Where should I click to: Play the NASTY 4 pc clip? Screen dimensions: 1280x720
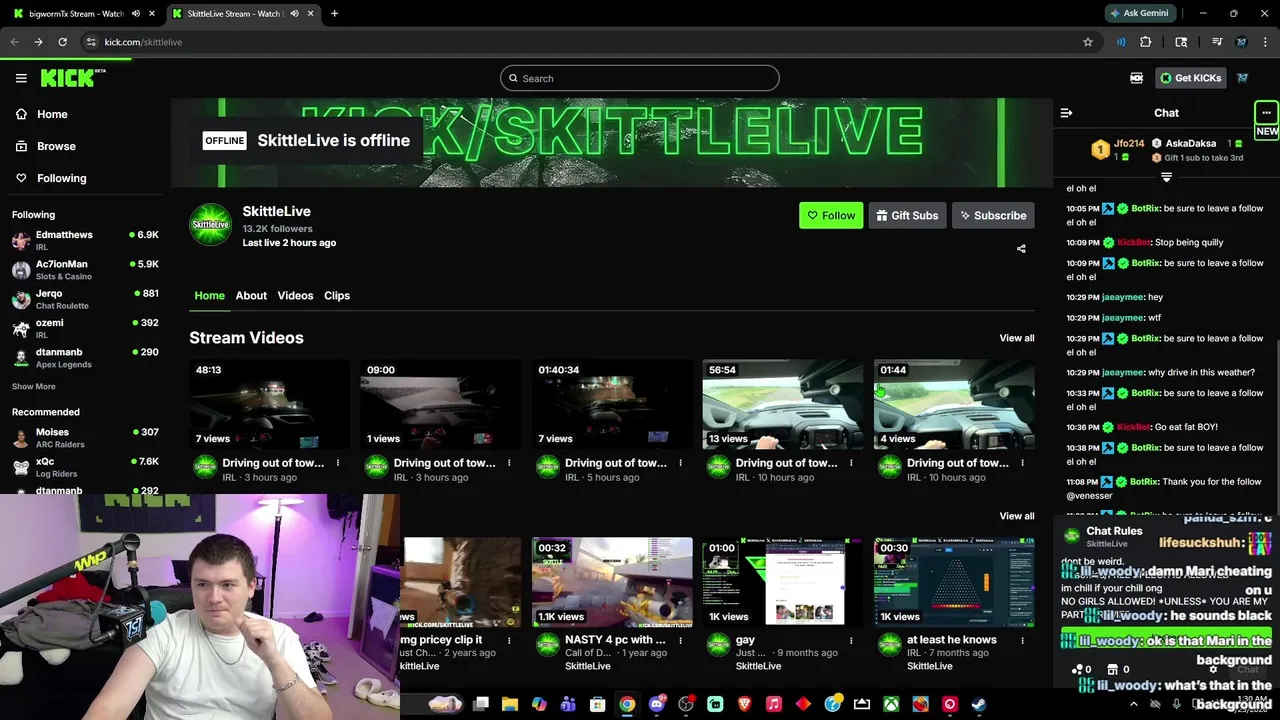point(611,582)
